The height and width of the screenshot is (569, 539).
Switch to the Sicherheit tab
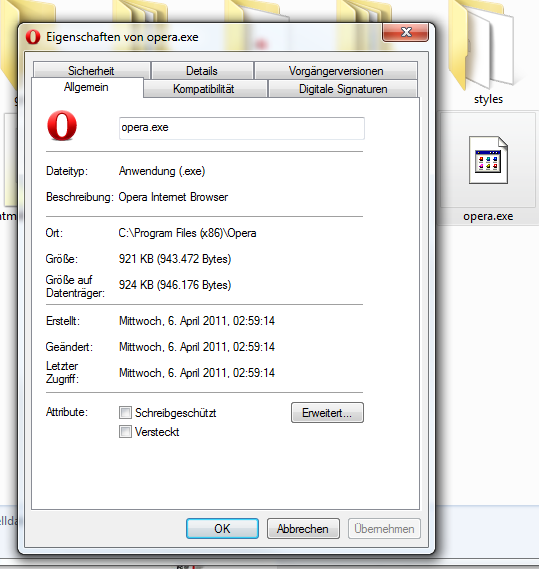[x=91, y=70]
